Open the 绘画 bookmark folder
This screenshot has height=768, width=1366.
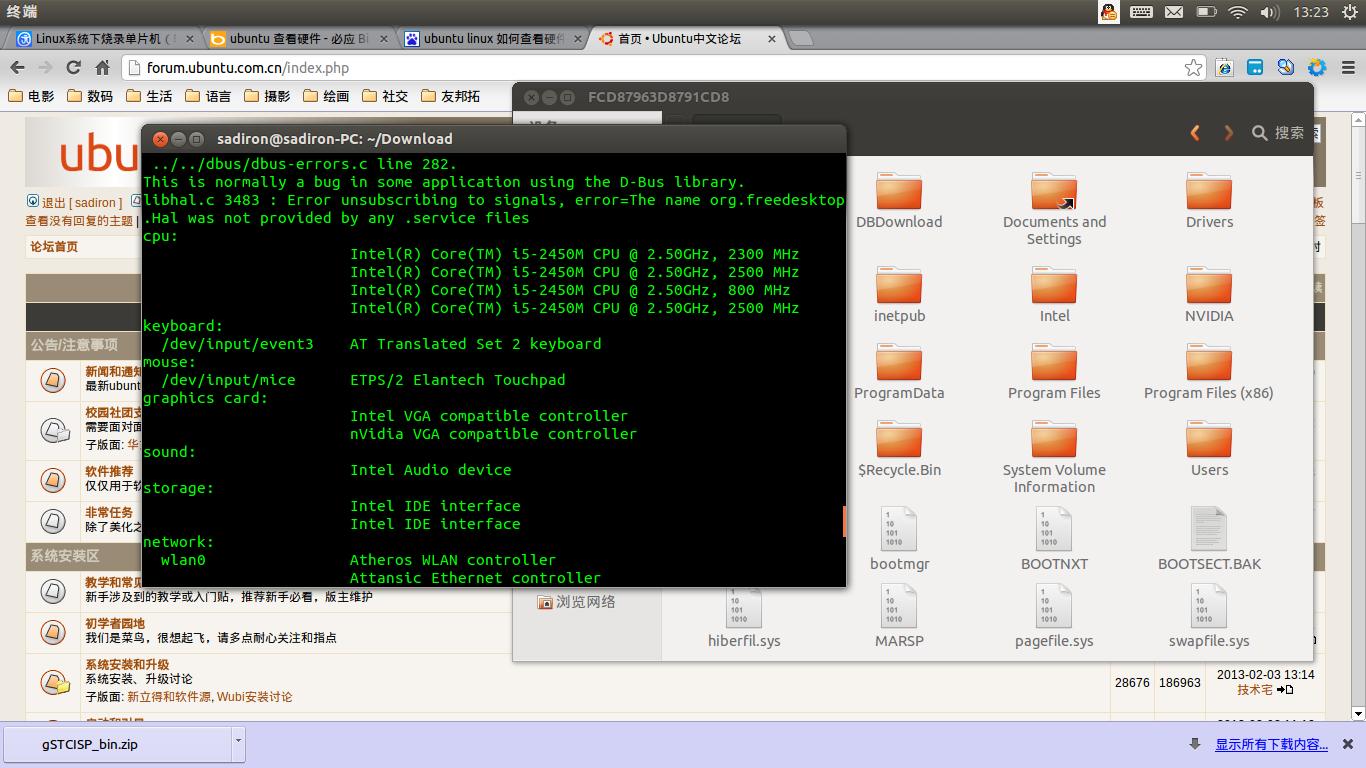tap(326, 96)
